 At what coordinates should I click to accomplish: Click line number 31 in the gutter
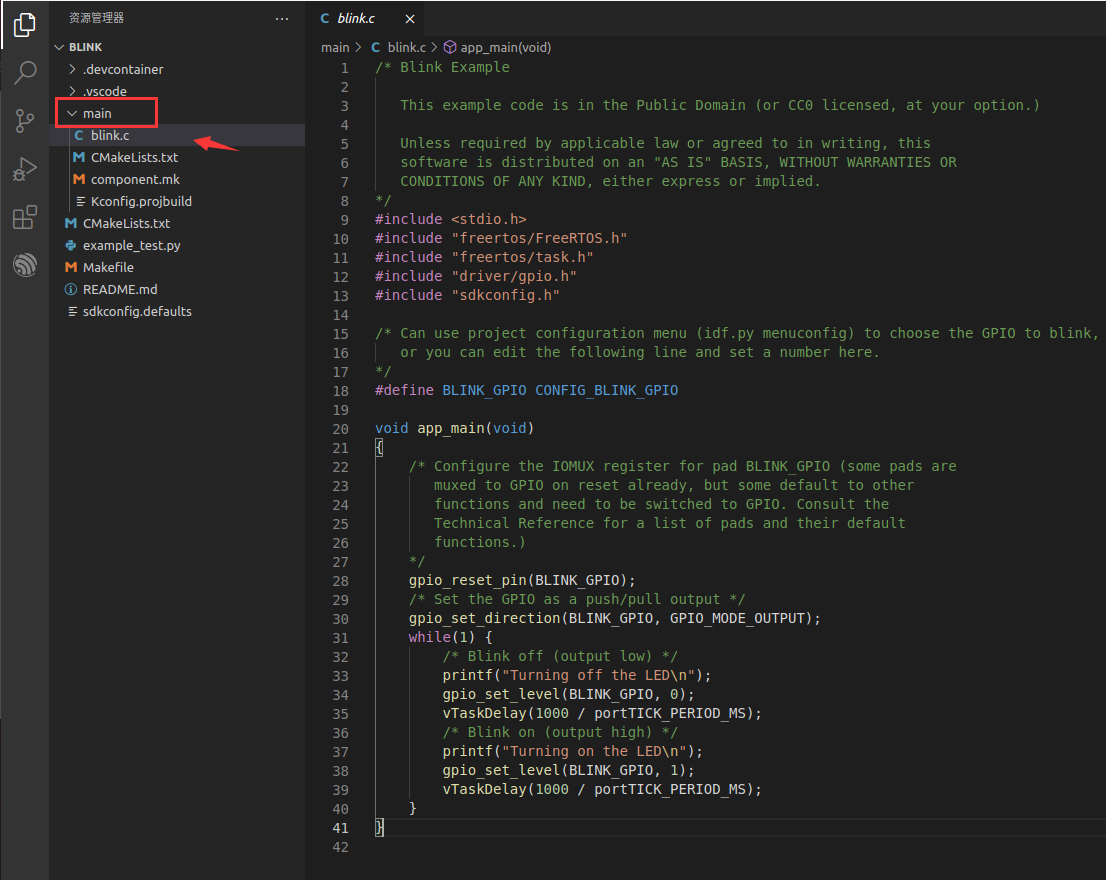pos(341,638)
